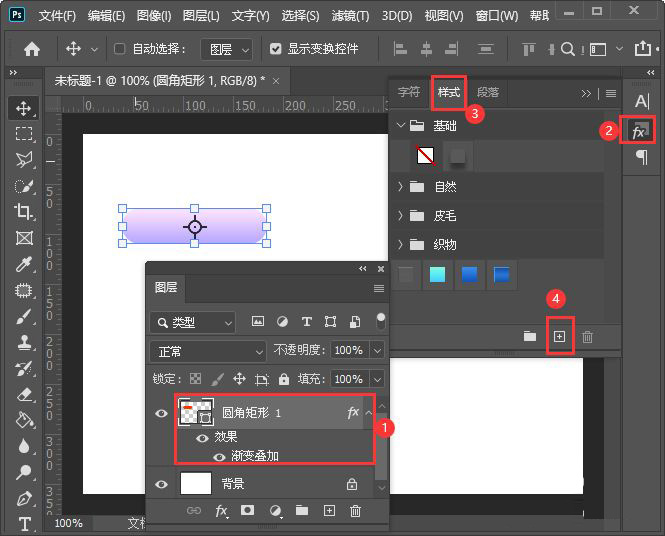Image resolution: width=665 pixels, height=536 pixels.
Task: Add layer style fx at Layers bottom
Action: tap(221, 511)
